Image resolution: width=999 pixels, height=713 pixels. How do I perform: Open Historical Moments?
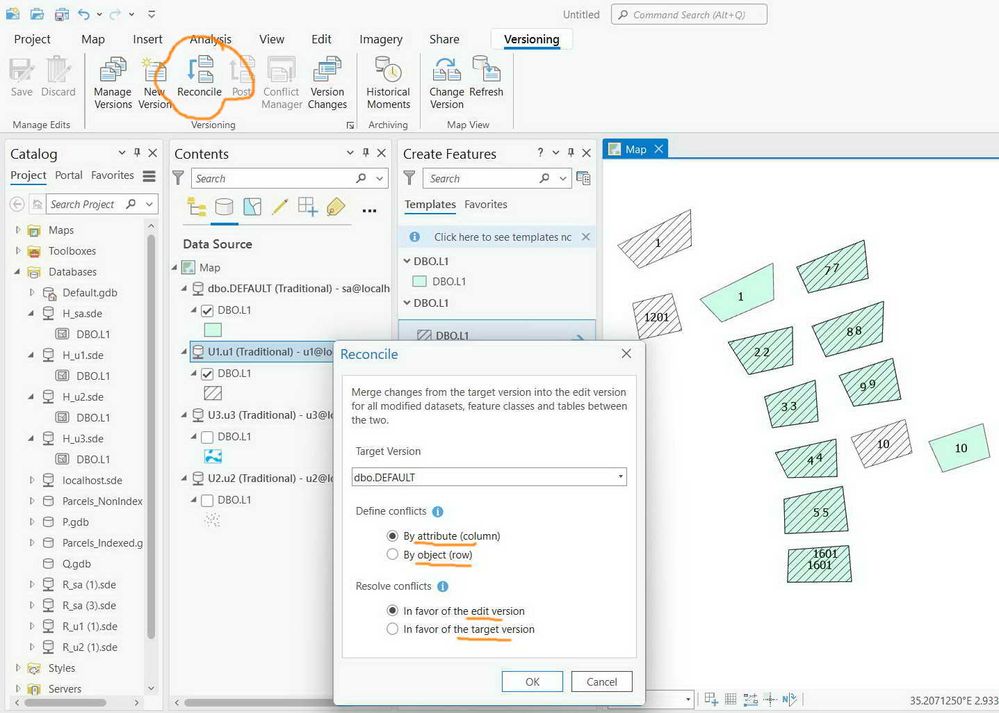coord(388,83)
